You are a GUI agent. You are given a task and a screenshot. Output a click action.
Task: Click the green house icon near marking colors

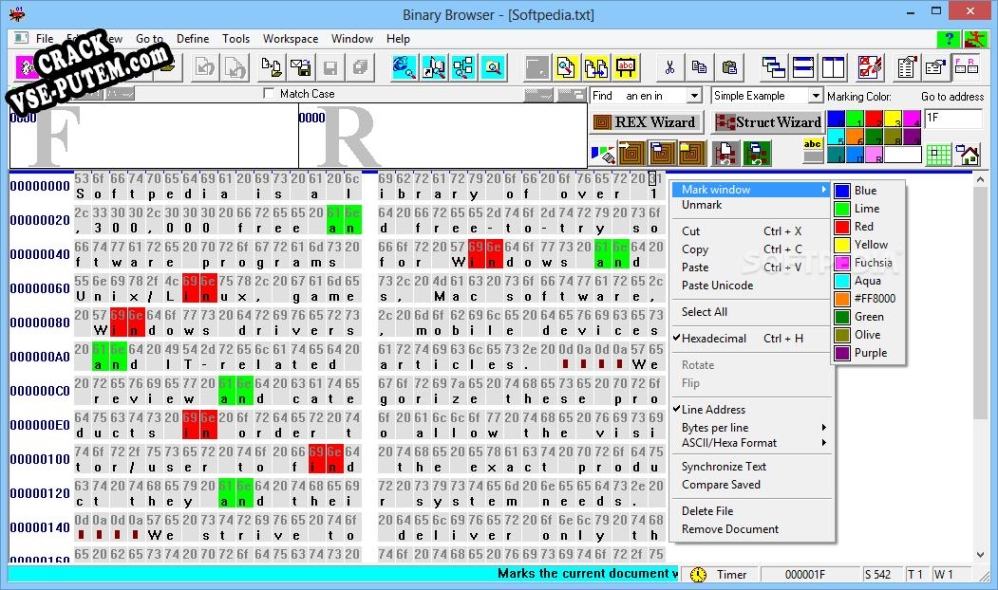(968, 155)
